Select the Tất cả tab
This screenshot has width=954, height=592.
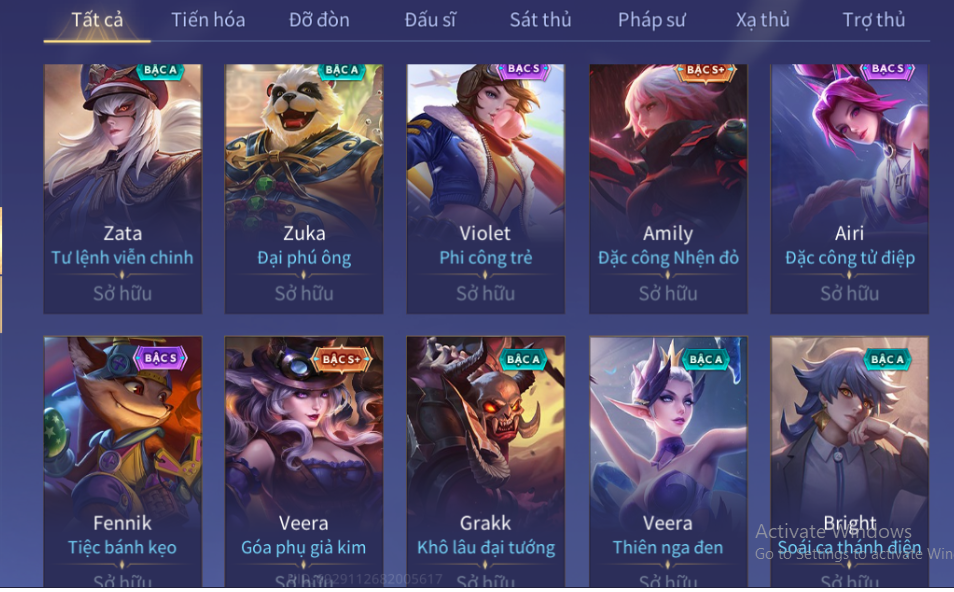pyautogui.click(x=97, y=20)
